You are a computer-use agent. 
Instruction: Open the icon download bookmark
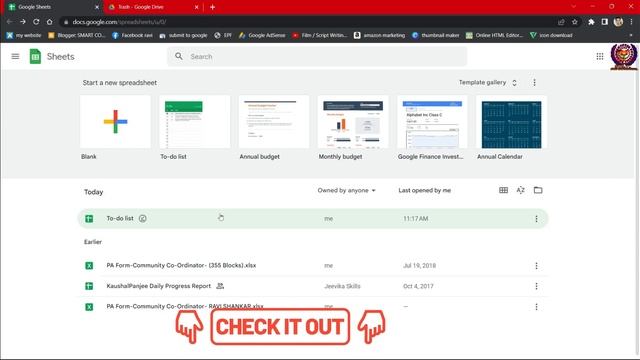pyautogui.click(x=551, y=36)
